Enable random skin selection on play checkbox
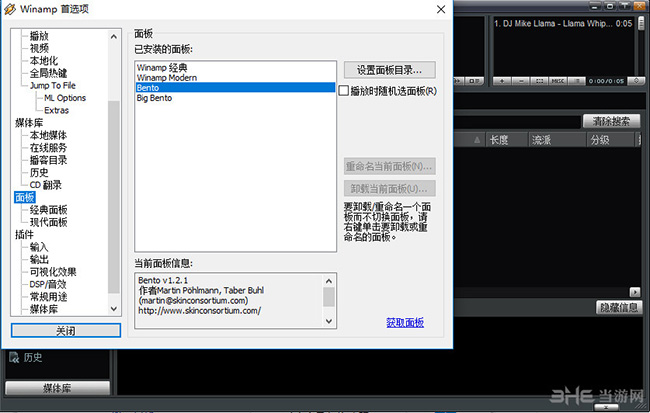 click(344, 91)
